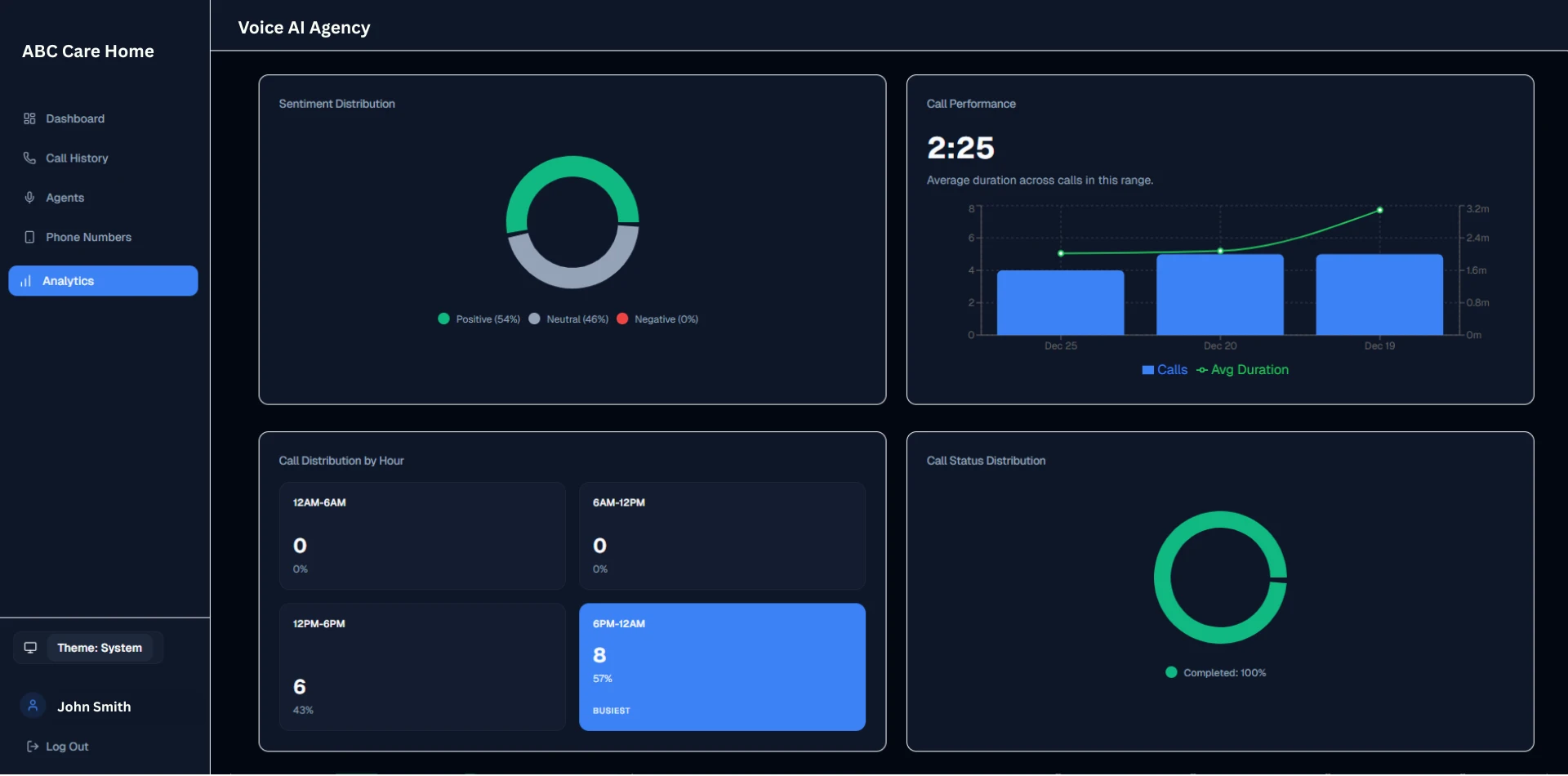Viewport: 1568px width, 776px height.
Task: Click the Completed: 100% legend label
Action: (x=1224, y=673)
